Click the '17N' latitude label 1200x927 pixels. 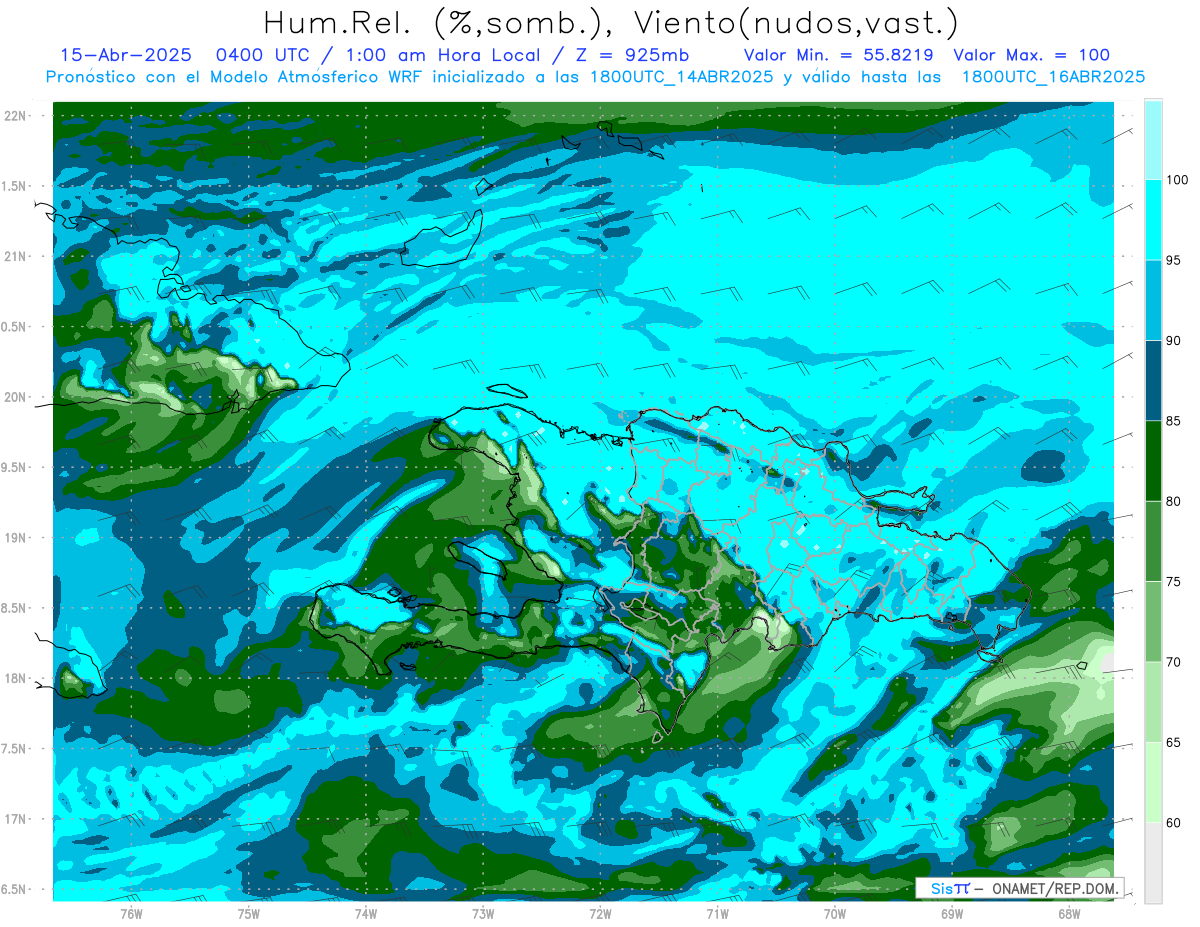(x=15, y=819)
